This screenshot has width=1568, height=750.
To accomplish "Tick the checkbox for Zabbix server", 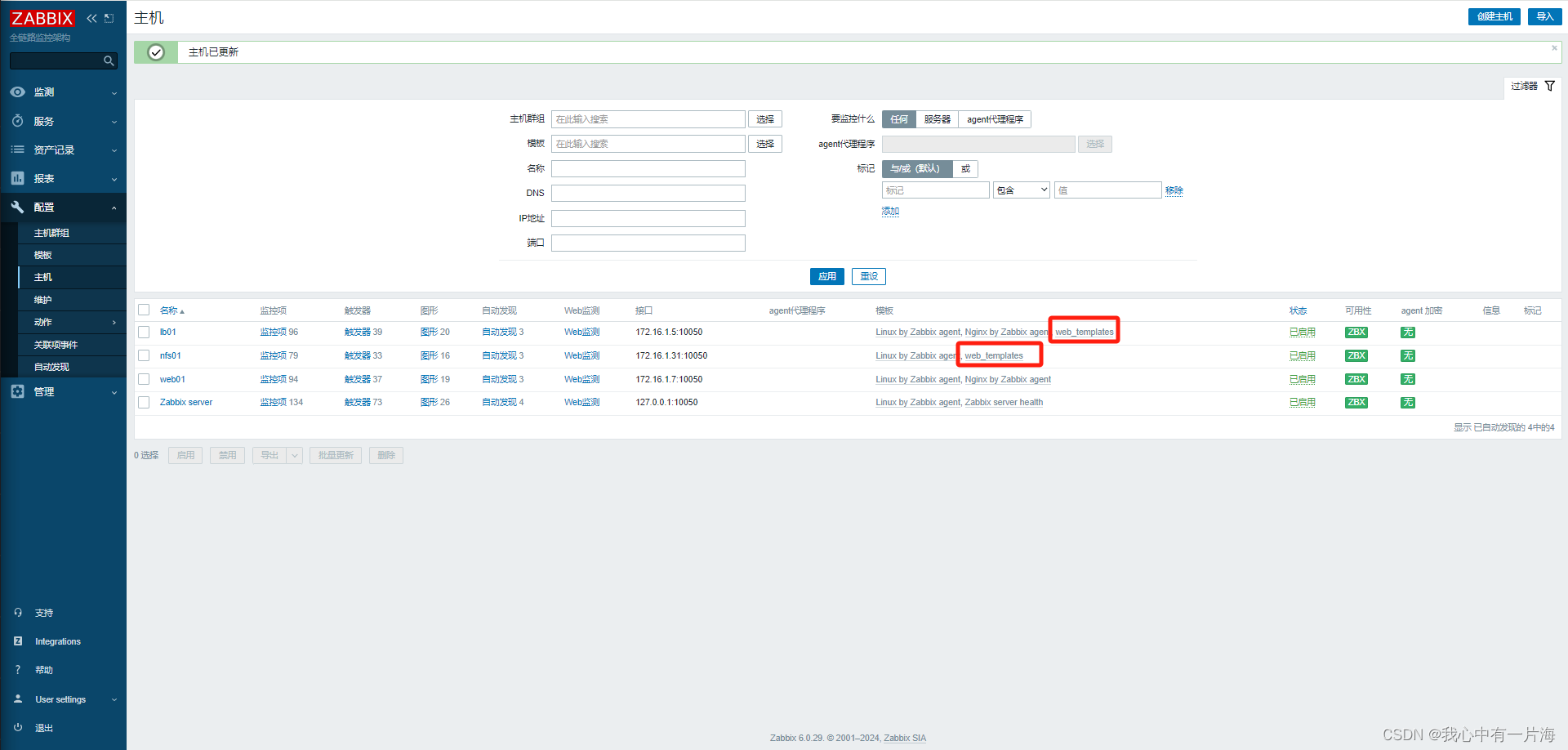I will [144, 402].
